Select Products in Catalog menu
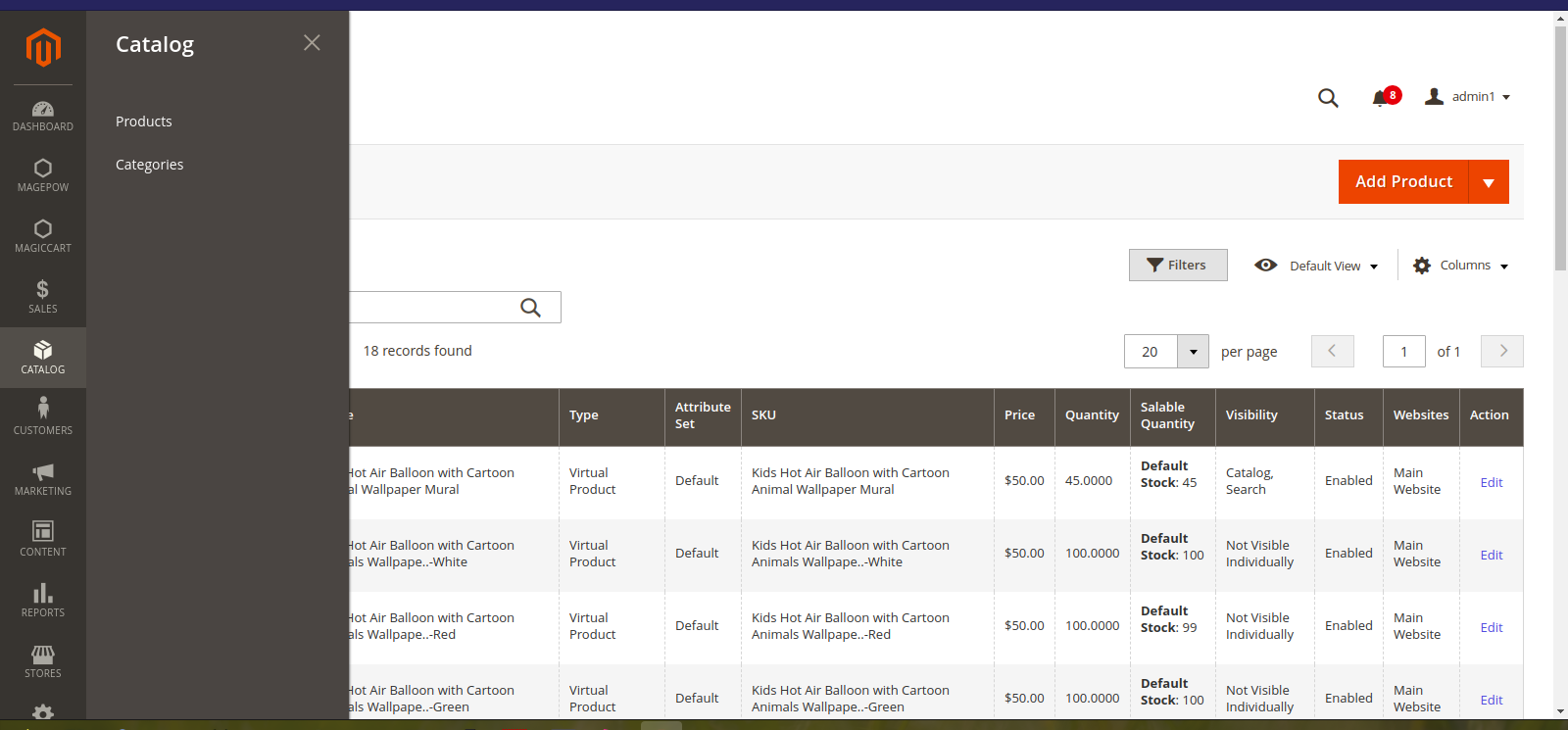This screenshot has width=1568, height=730. [x=144, y=122]
